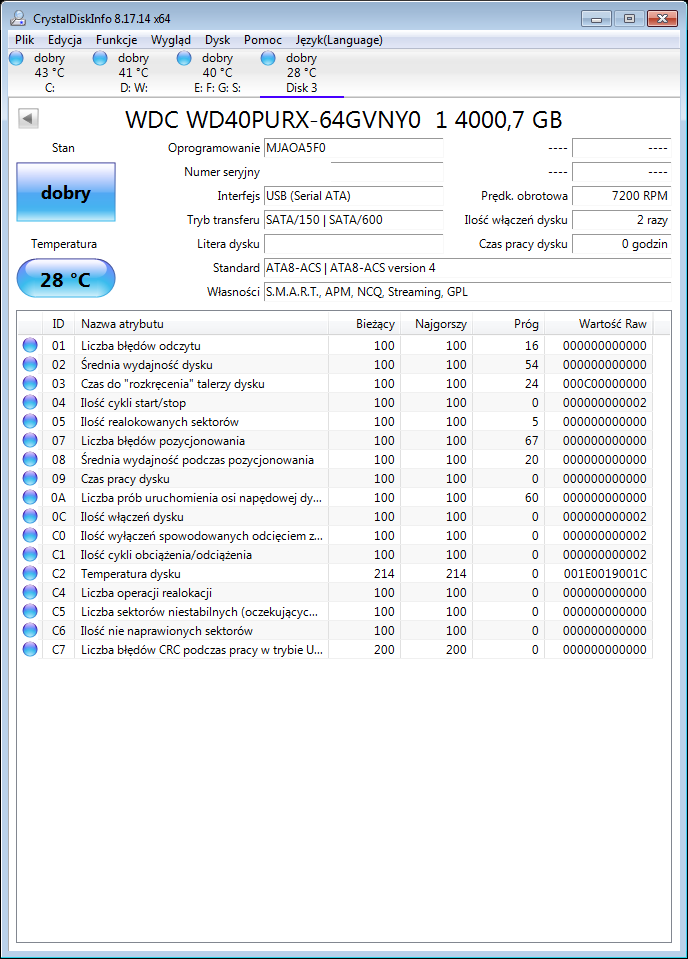Image resolution: width=688 pixels, height=959 pixels.
Task: Click the 'Nazwa atrybutu' column header
Action: click(x=201, y=324)
